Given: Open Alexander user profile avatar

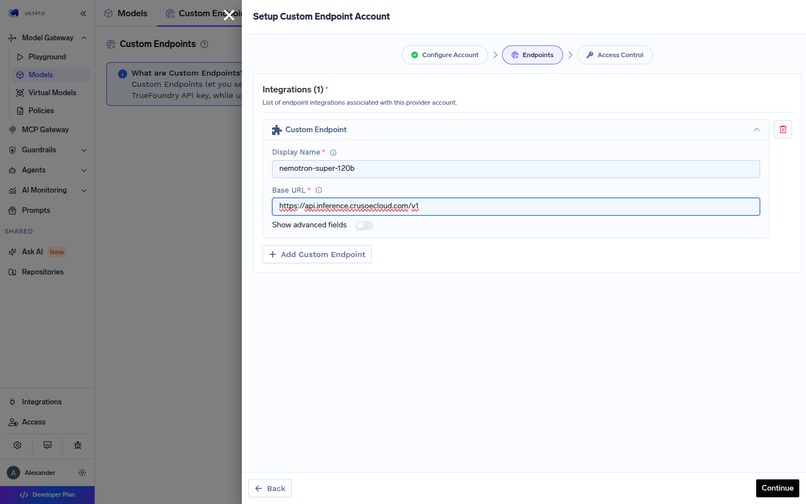Looking at the screenshot, I should (x=13, y=473).
